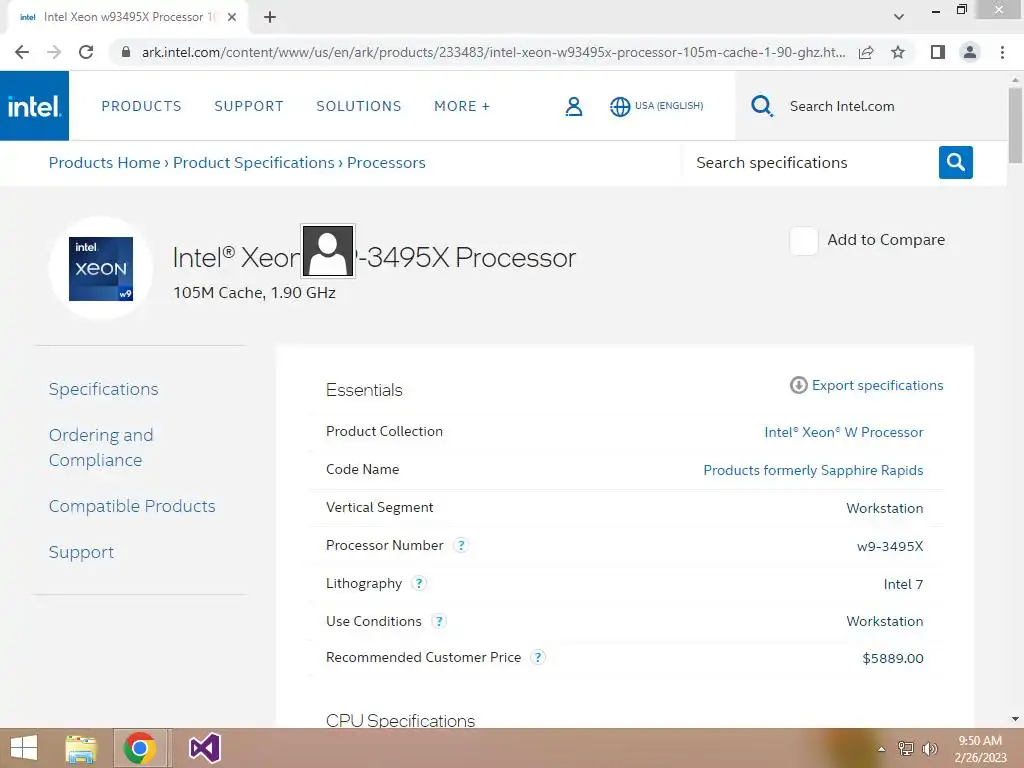Click the scrollbar down arrow
Image resolution: width=1024 pixels, height=768 pixels.
(1015, 719)
